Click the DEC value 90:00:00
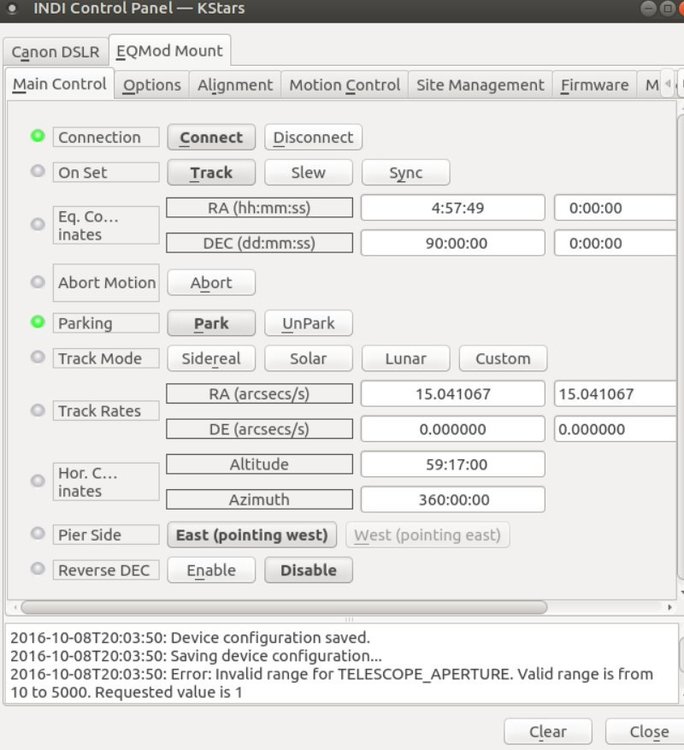The width and height of the screenshot is (684, 750). point(453,243)
